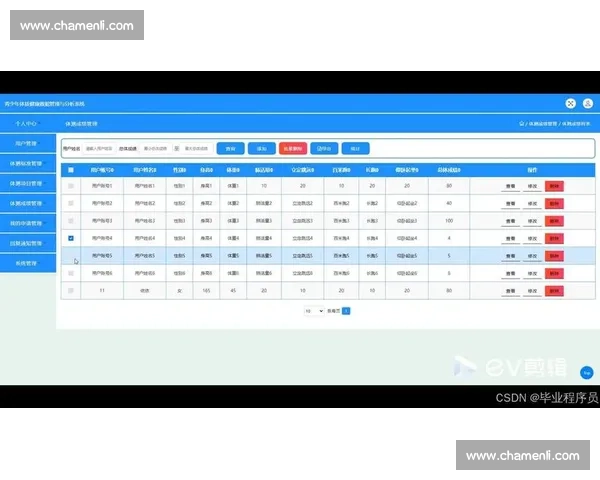Check the checkbox for row 用户账号1
The height and width of the screenshot is (480, 600).
point(71,186)
